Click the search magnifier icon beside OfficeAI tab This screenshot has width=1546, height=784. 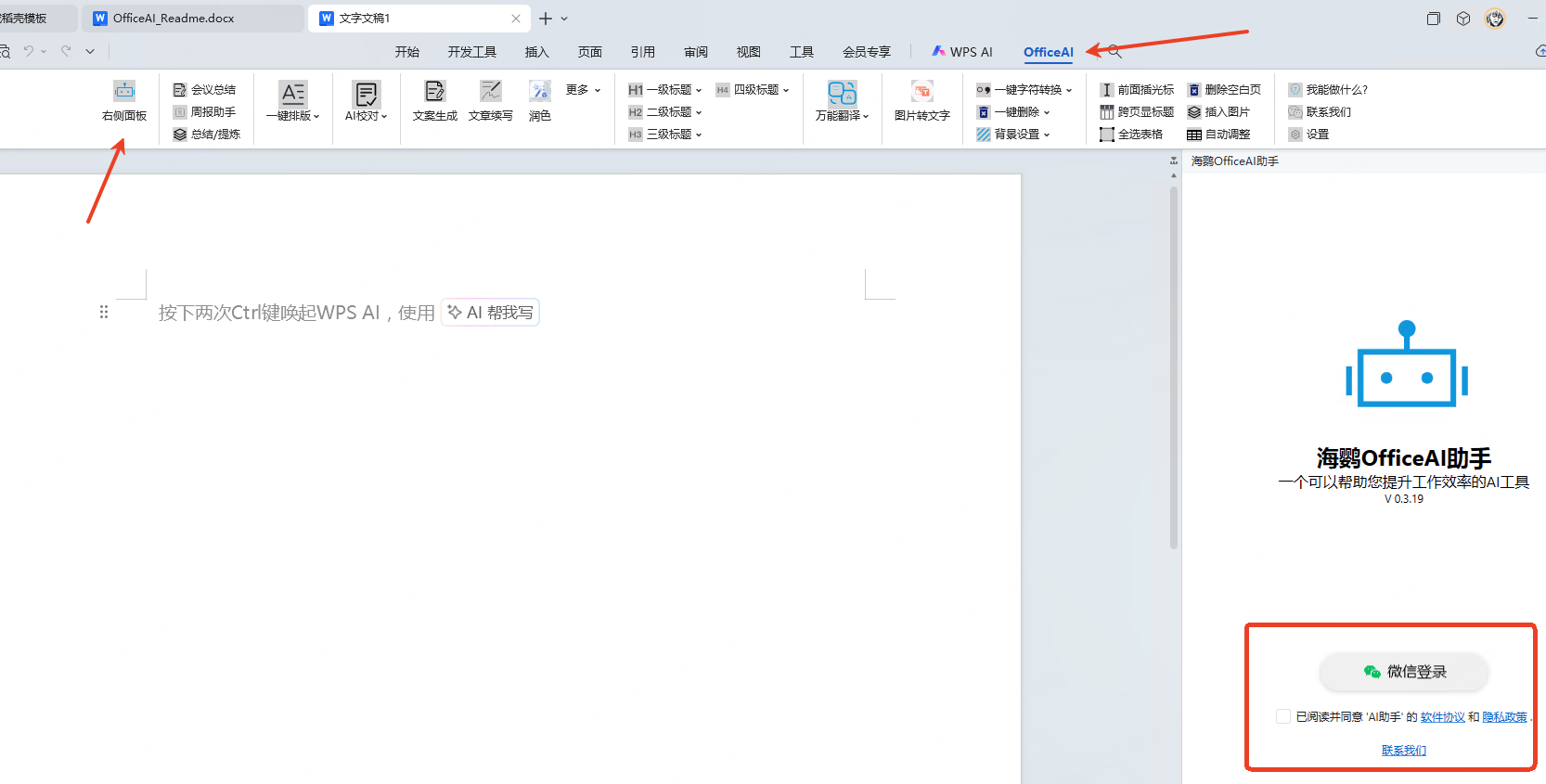pos(1115,52)
